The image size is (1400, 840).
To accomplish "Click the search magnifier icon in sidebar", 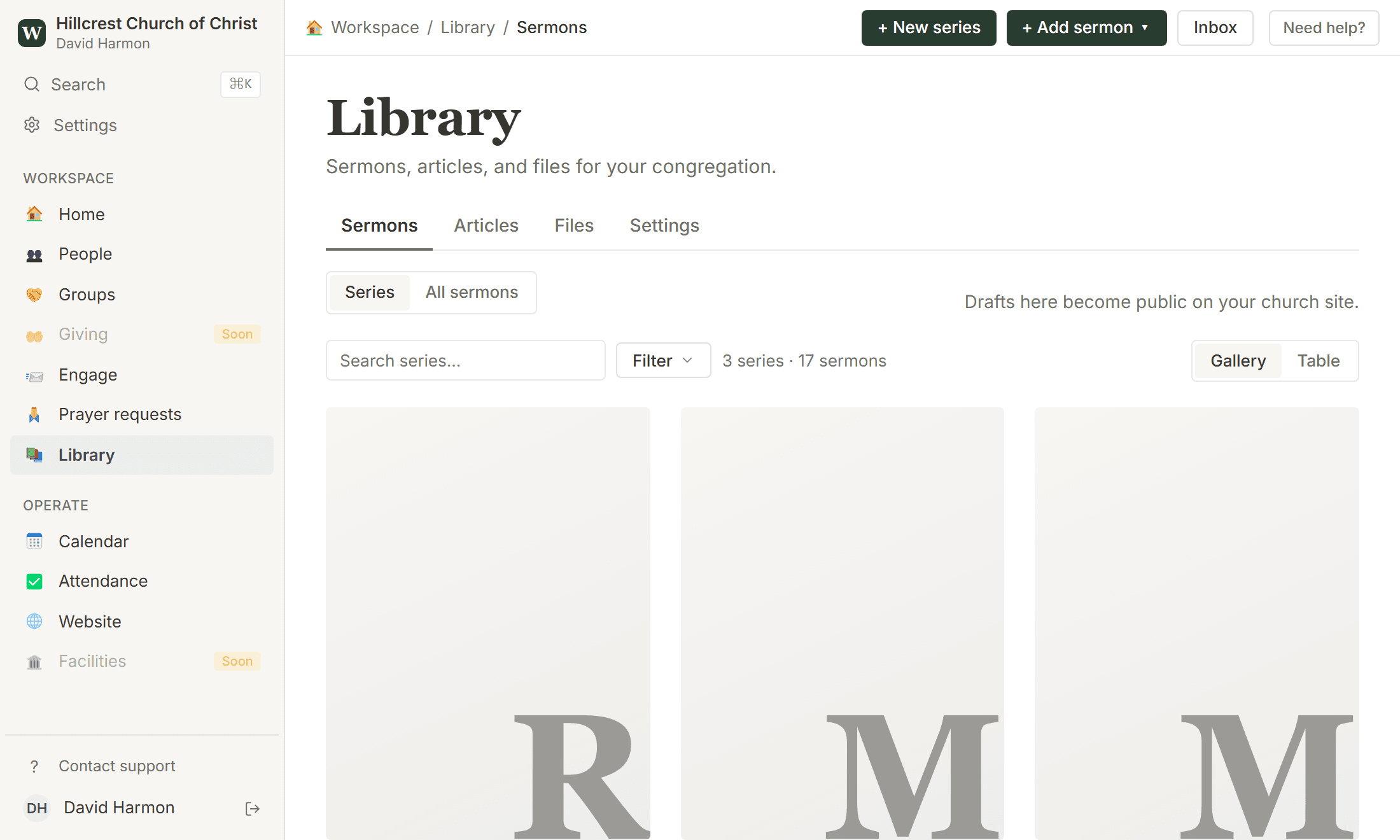I will tap(32, 84).
